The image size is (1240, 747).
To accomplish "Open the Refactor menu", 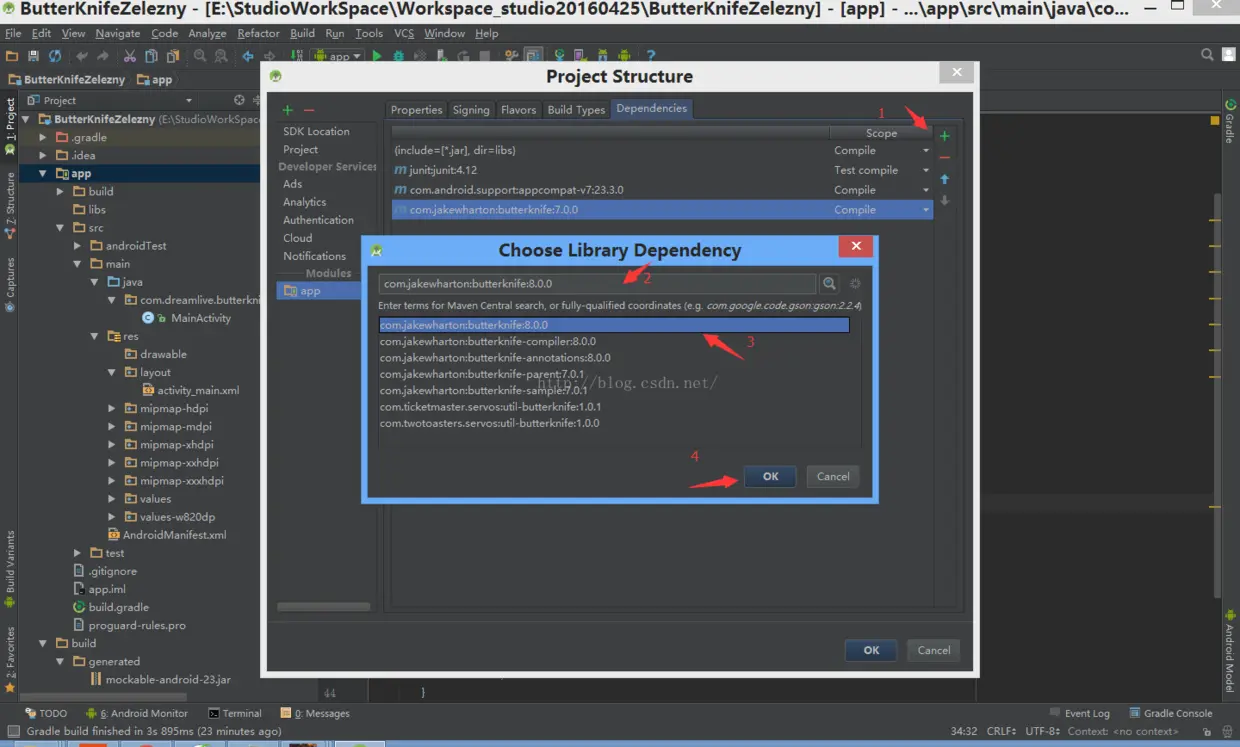I will tap(258, 33).
